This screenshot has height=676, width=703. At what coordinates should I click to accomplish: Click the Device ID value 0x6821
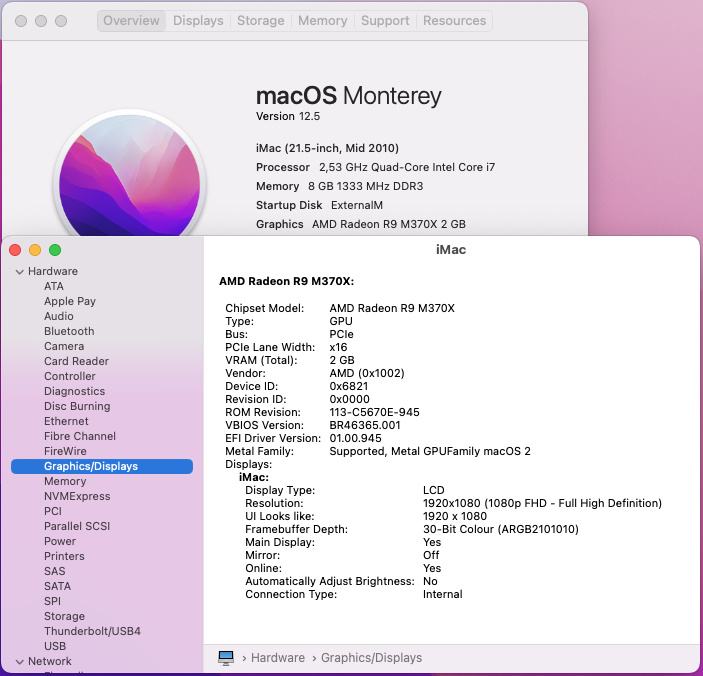pos(349,386)
